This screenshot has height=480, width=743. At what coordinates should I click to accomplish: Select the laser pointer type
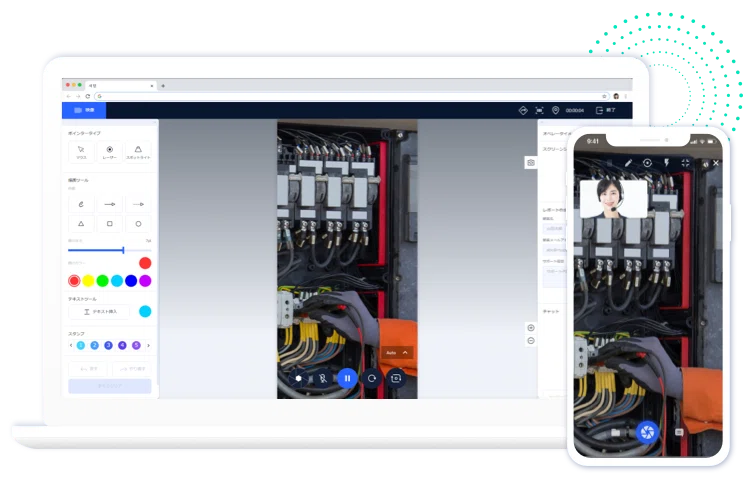pyautogui.click(x=109, y=151)
